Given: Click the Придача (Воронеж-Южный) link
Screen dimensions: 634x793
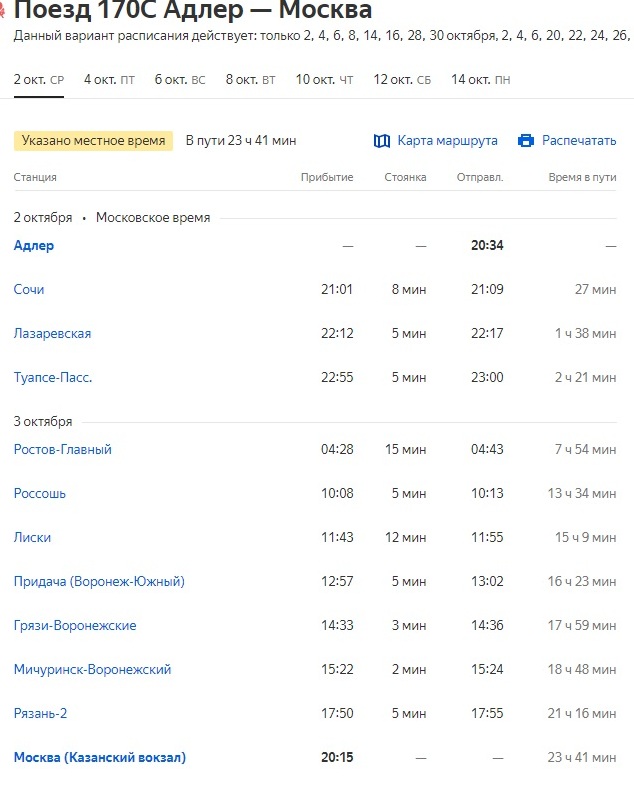Looking at the screenshot, I should point(99,582).
